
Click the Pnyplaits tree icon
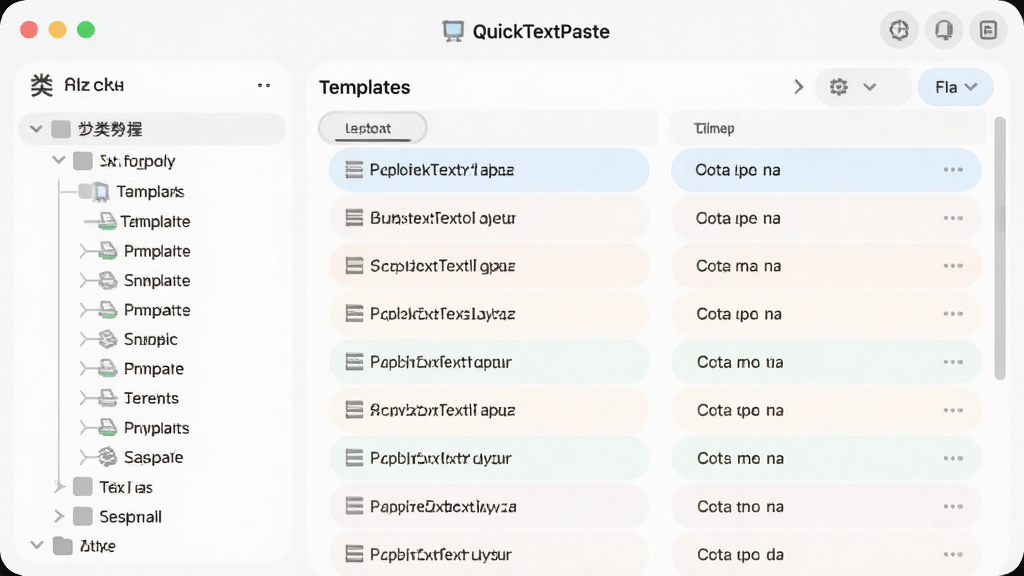108,428
